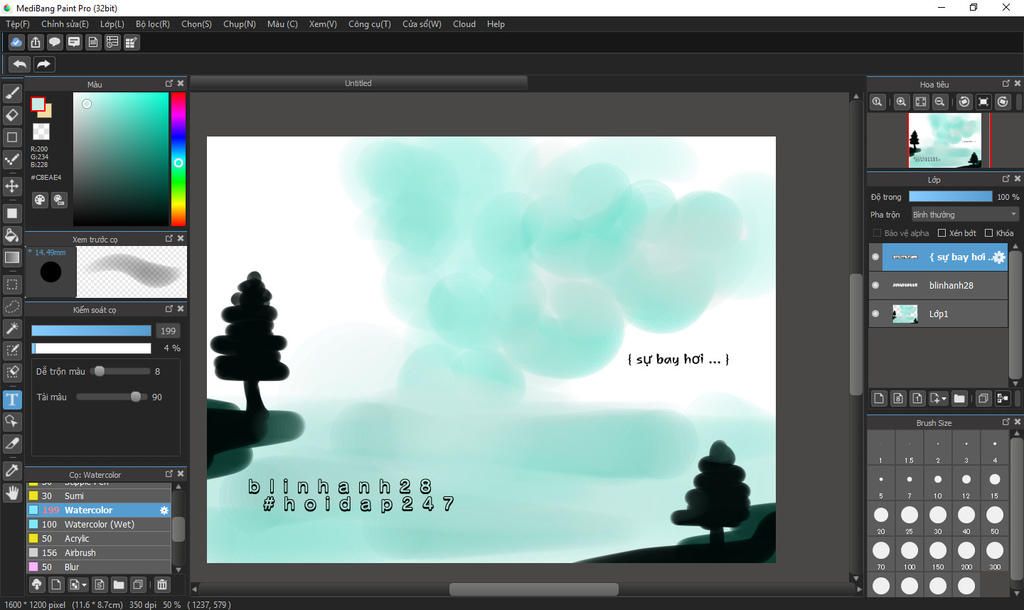
Task: Undock the Brush Size panel
Action: [x=1006, y=422]
